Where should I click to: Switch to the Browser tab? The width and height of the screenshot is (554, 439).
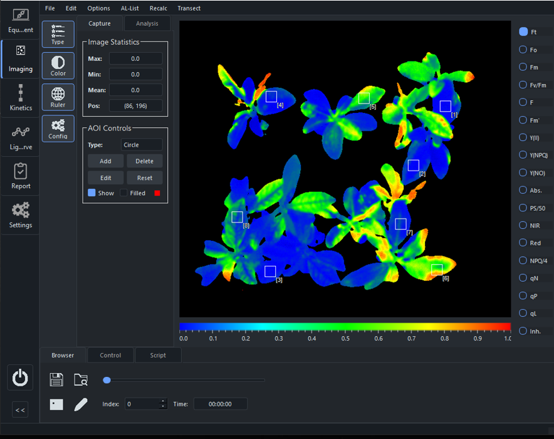click(63, 355)
